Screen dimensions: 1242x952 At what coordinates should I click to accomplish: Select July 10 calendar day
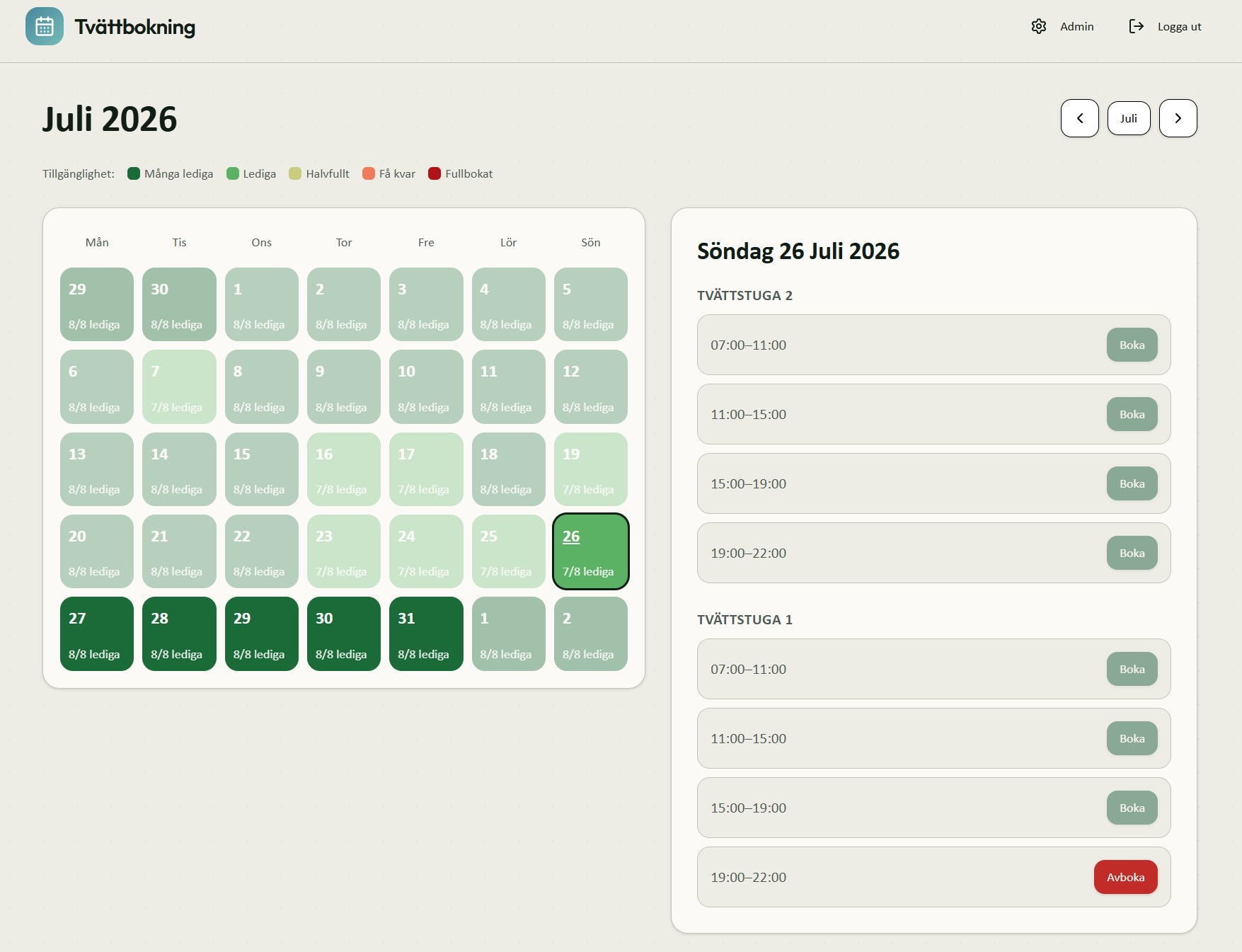pos(426,386)
